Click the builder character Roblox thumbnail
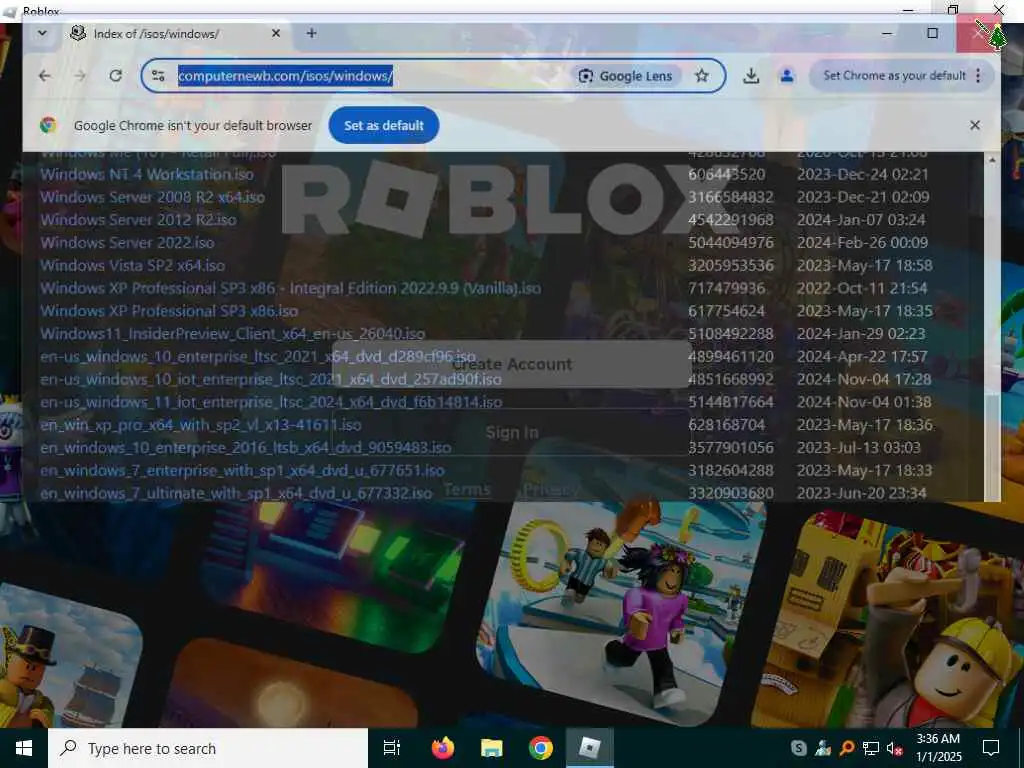The image size is (1024, 768). coord(888,620)
